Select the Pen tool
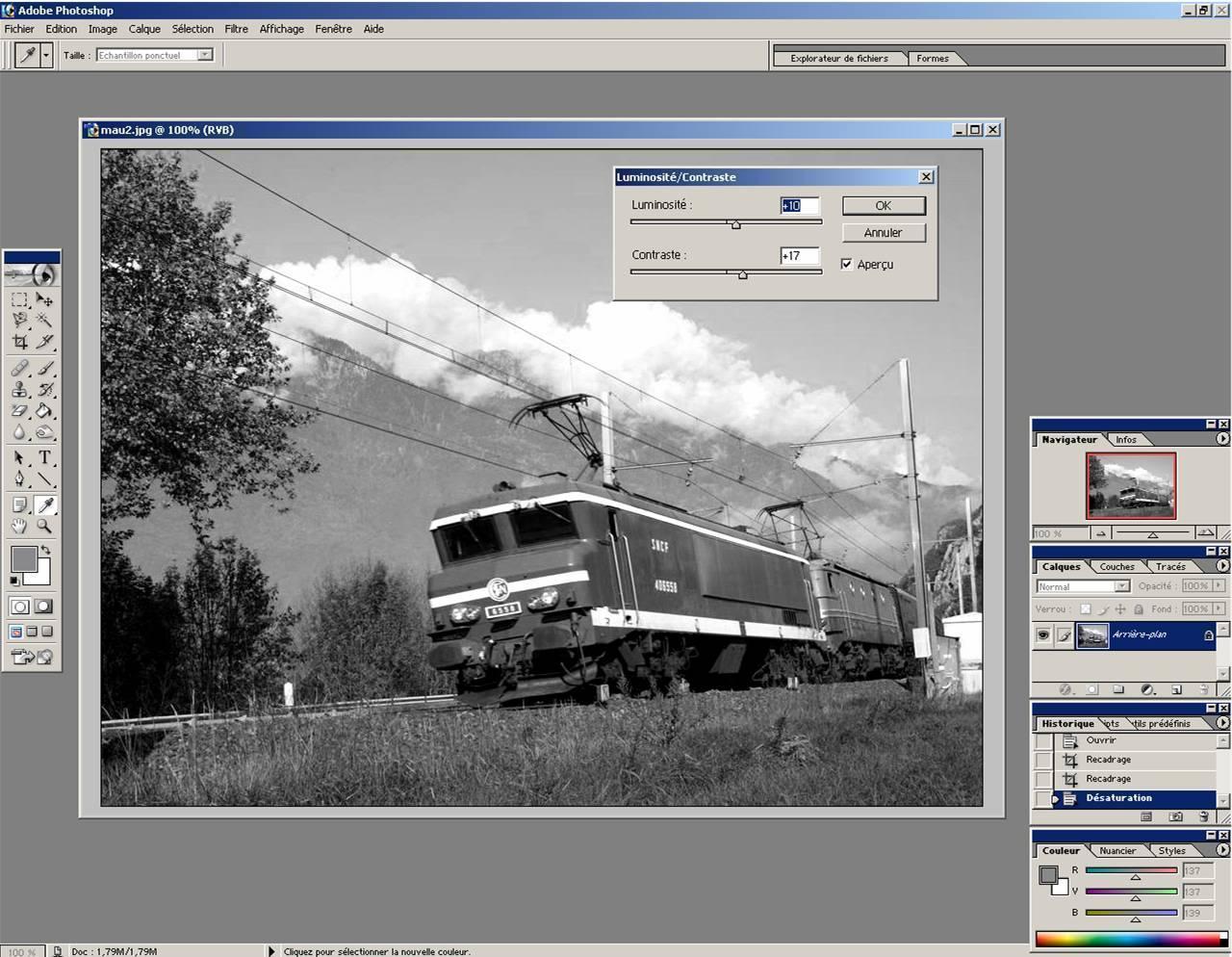 point(19,479)
